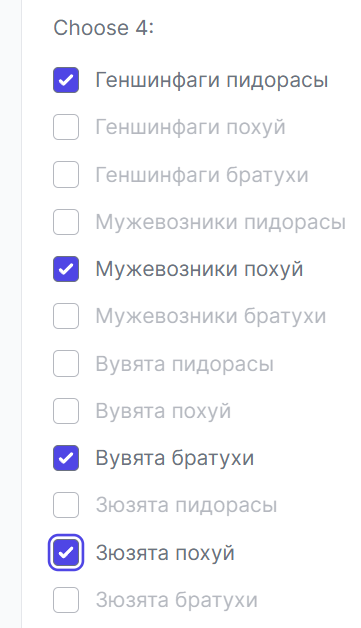Check the 'Мужевозники пидорасы' box

click(x=66, y=222)
